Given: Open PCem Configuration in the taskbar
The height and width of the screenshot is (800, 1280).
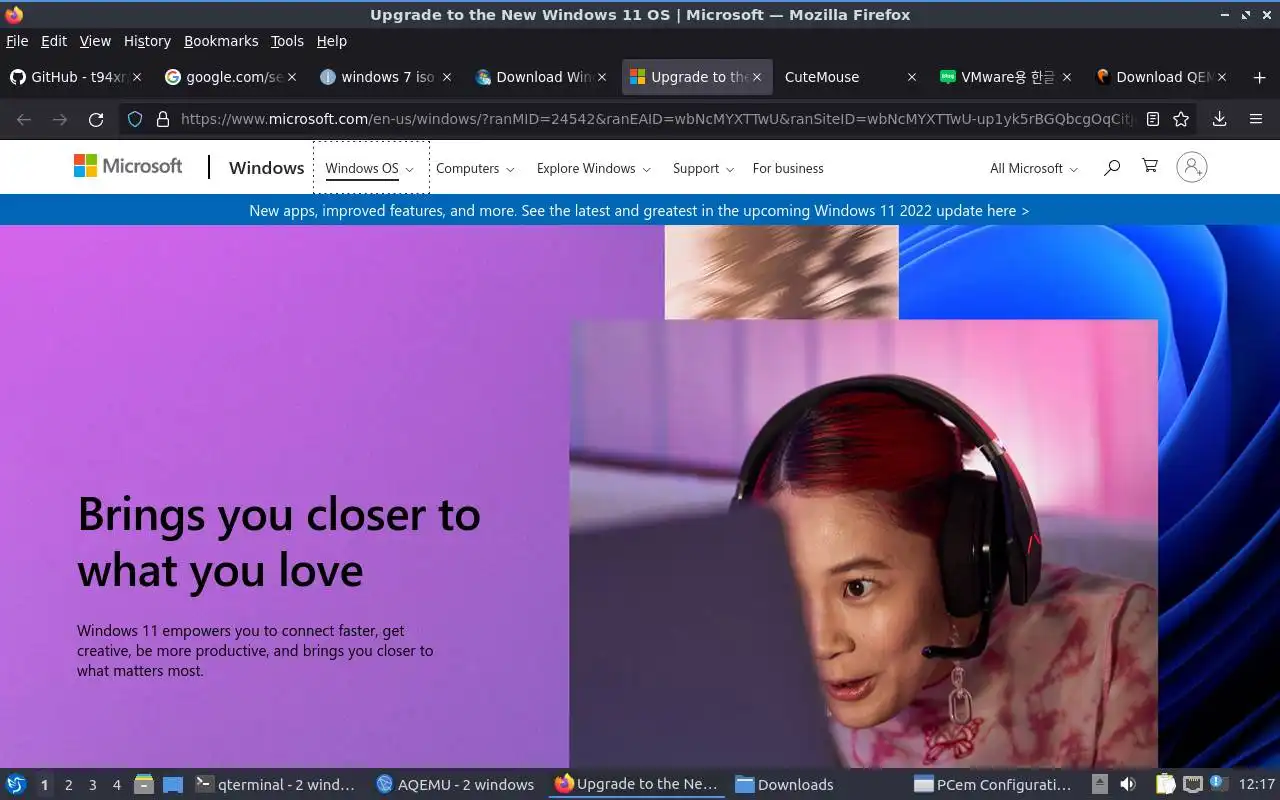Looking at the screenshot, I should click(x=993, y=784).
